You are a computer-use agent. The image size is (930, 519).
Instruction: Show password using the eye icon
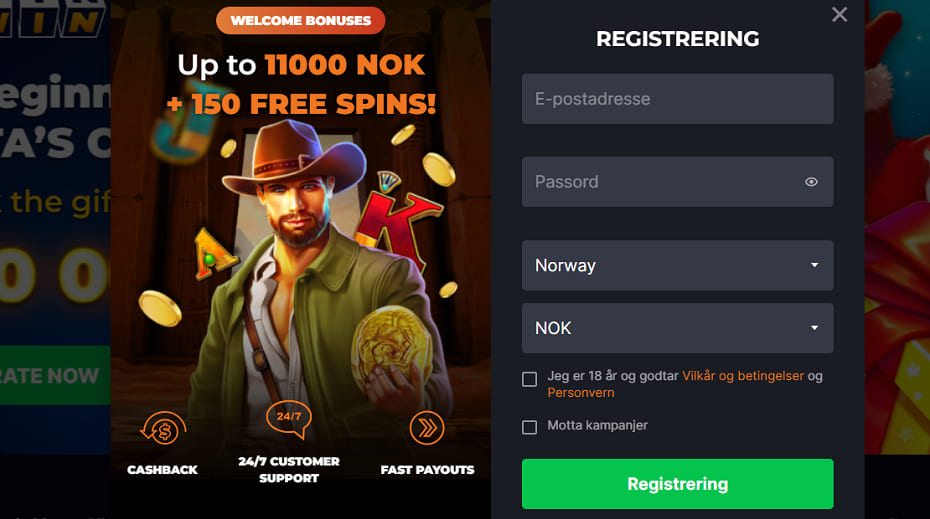(x=811, y=182)
